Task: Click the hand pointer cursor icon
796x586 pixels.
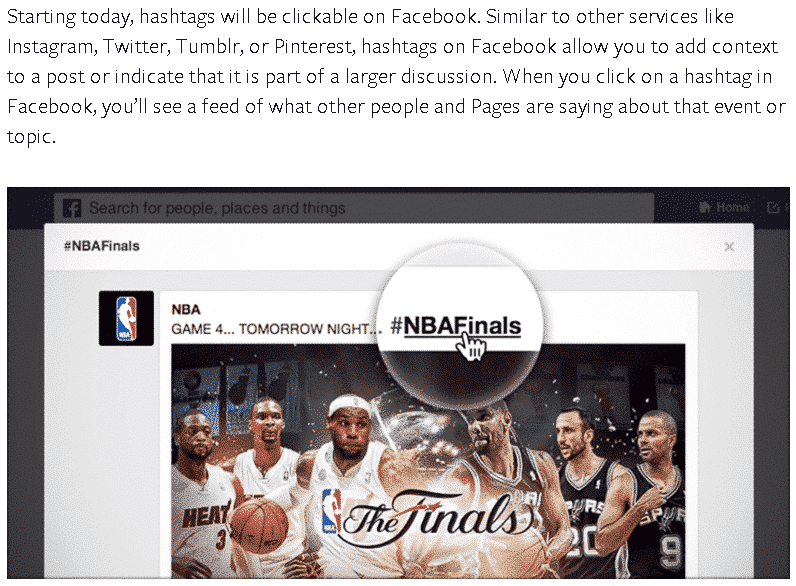Action: pos(471,347)
